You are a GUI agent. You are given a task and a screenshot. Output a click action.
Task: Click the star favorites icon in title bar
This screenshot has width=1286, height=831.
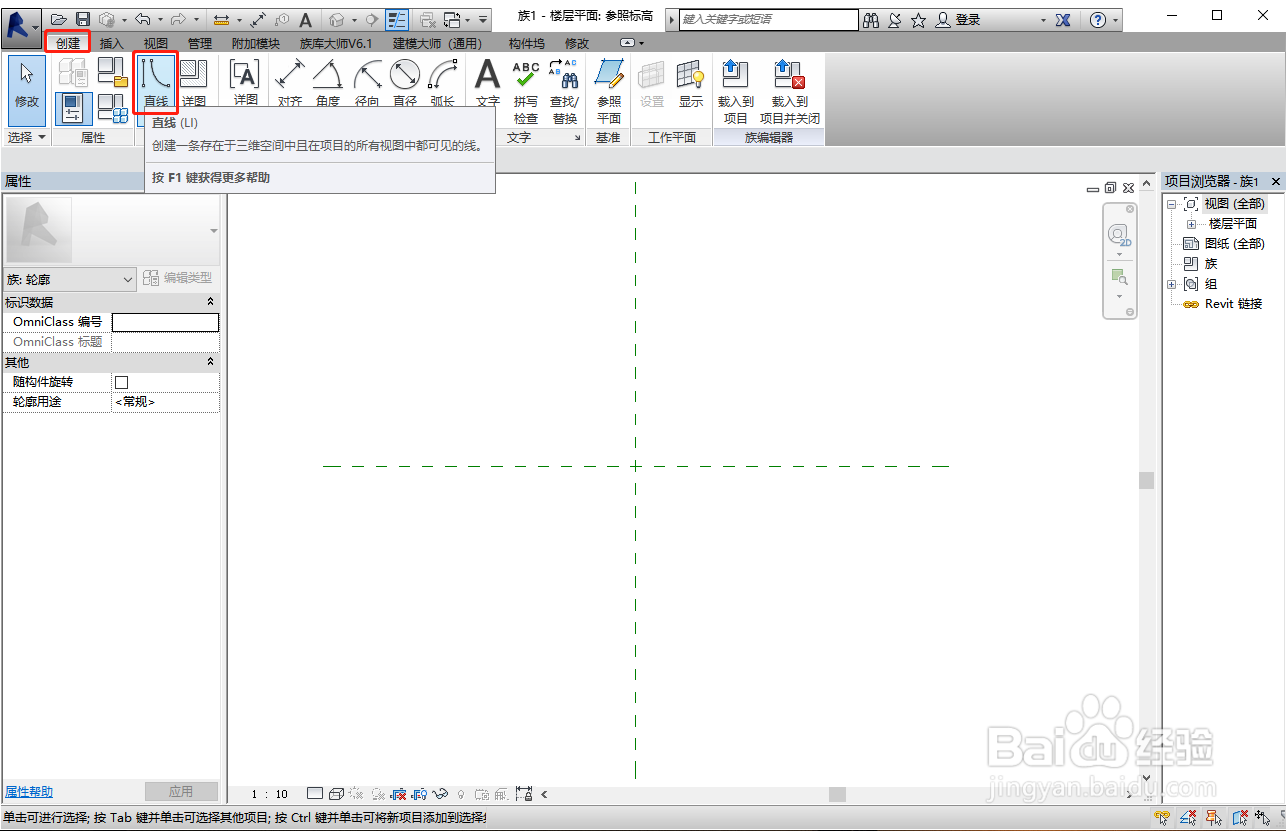918,20
